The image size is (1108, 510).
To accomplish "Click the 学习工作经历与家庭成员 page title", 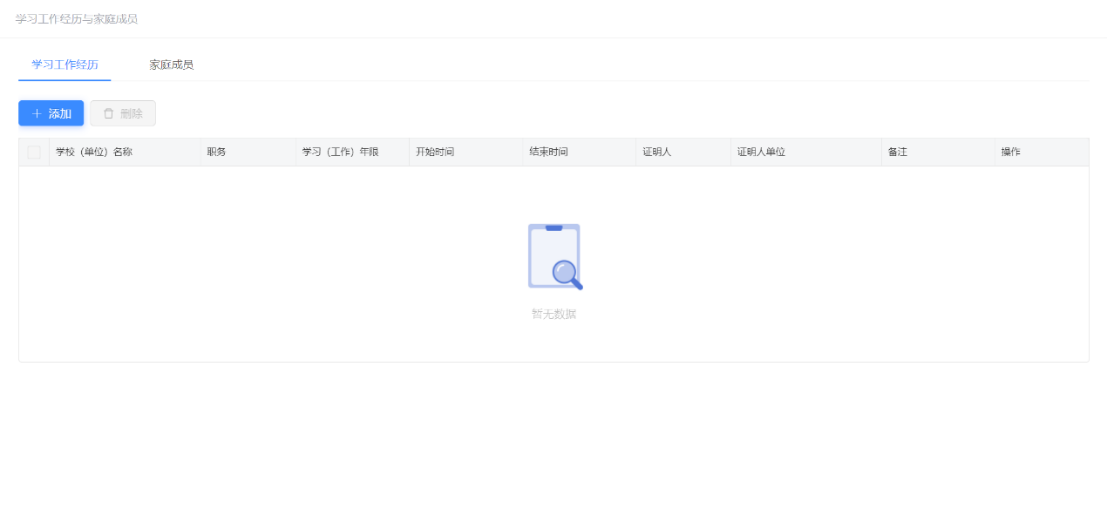I will (x=76, y=19).
